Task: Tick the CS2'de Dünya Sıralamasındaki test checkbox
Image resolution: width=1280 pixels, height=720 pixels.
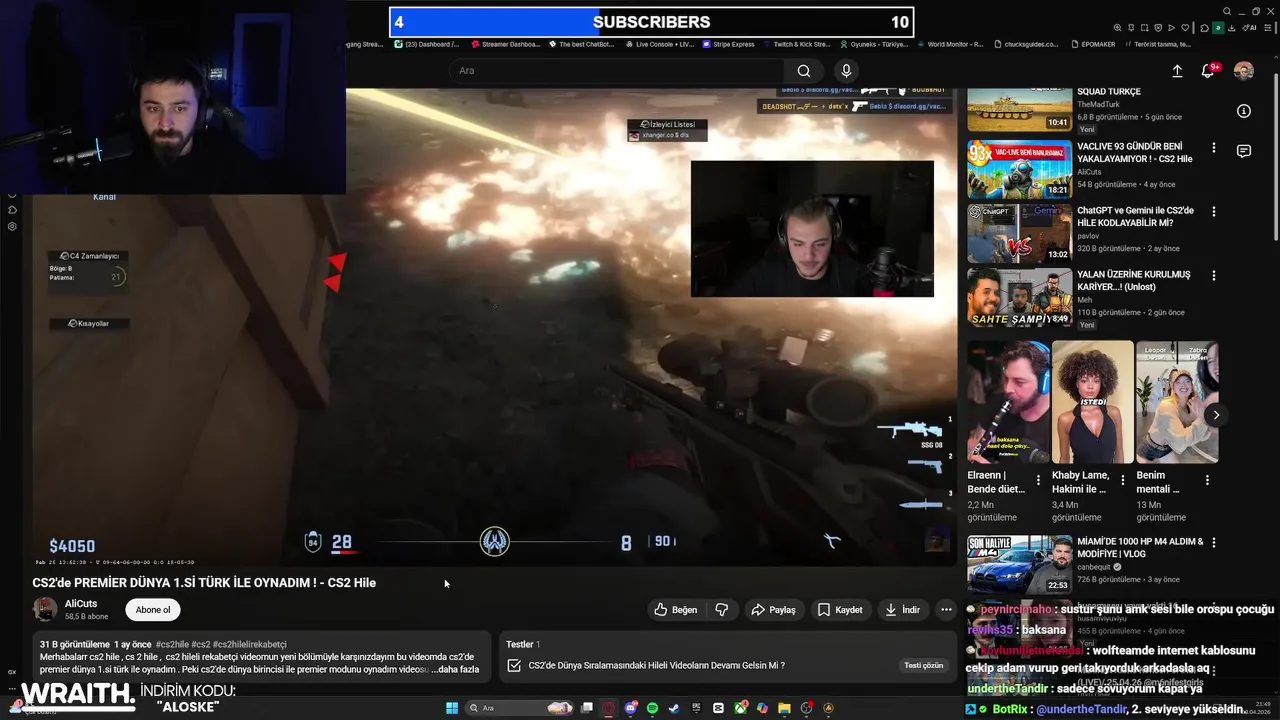Action: point(514,665)
